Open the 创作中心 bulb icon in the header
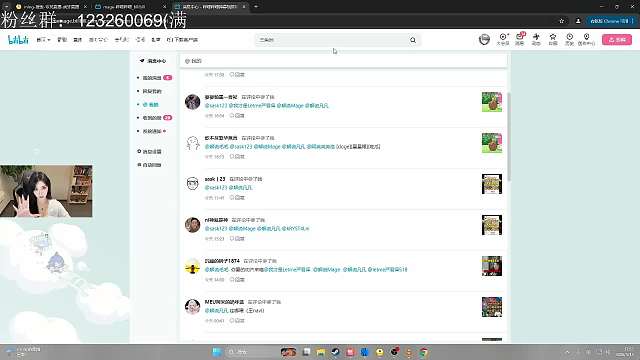This screenshot has width=640, height=360. (x=586, y=40)
